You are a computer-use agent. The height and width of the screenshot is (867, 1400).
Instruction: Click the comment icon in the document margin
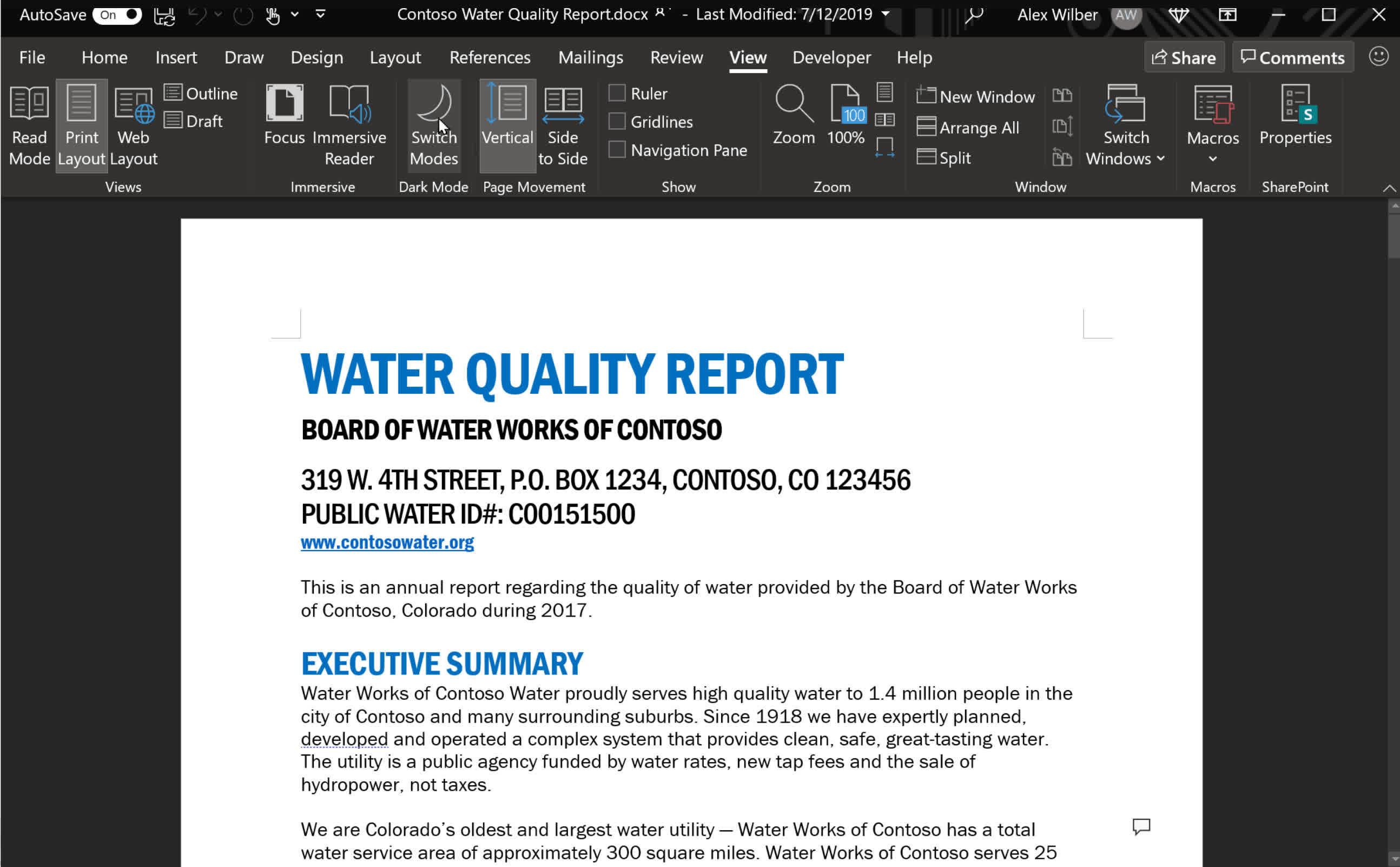pos(1141,826)
